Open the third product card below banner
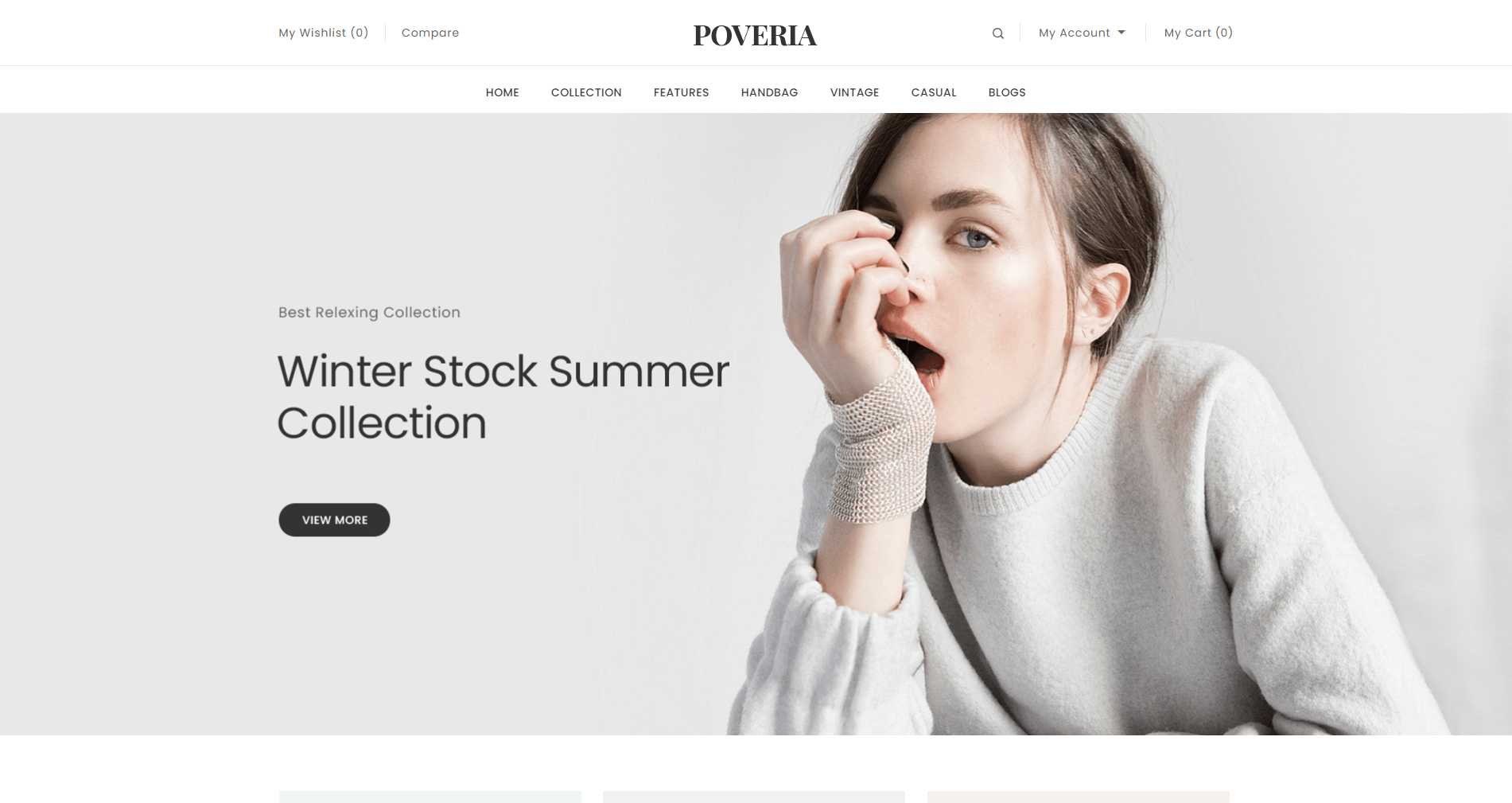Image resolution: width=1512 pixels, height=803 pixels. pyautogui.click(x=1079, y=797)
